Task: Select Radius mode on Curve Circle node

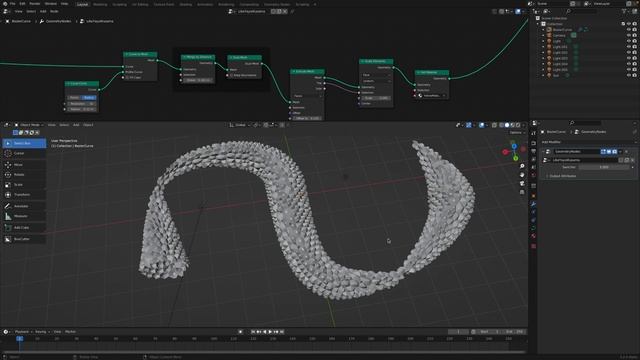Action: pyautogui.click(x=89, y=98)
